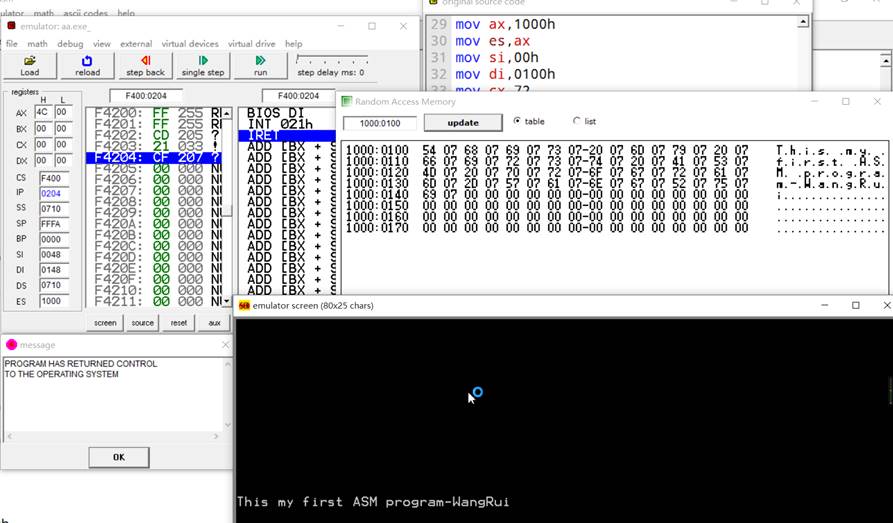The image size is (893, 523).
Task: Open the debug menu
Action: point(70,44)
